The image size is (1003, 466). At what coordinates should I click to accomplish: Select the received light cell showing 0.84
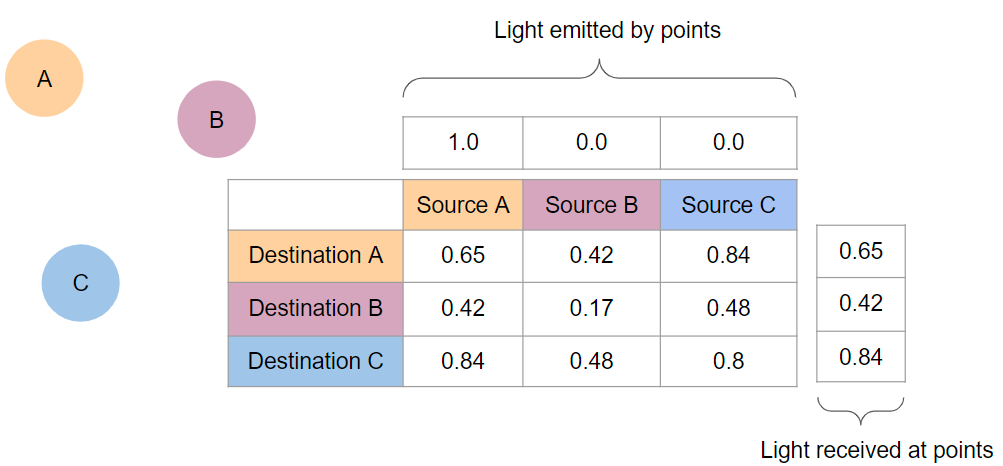click(861, 356)
